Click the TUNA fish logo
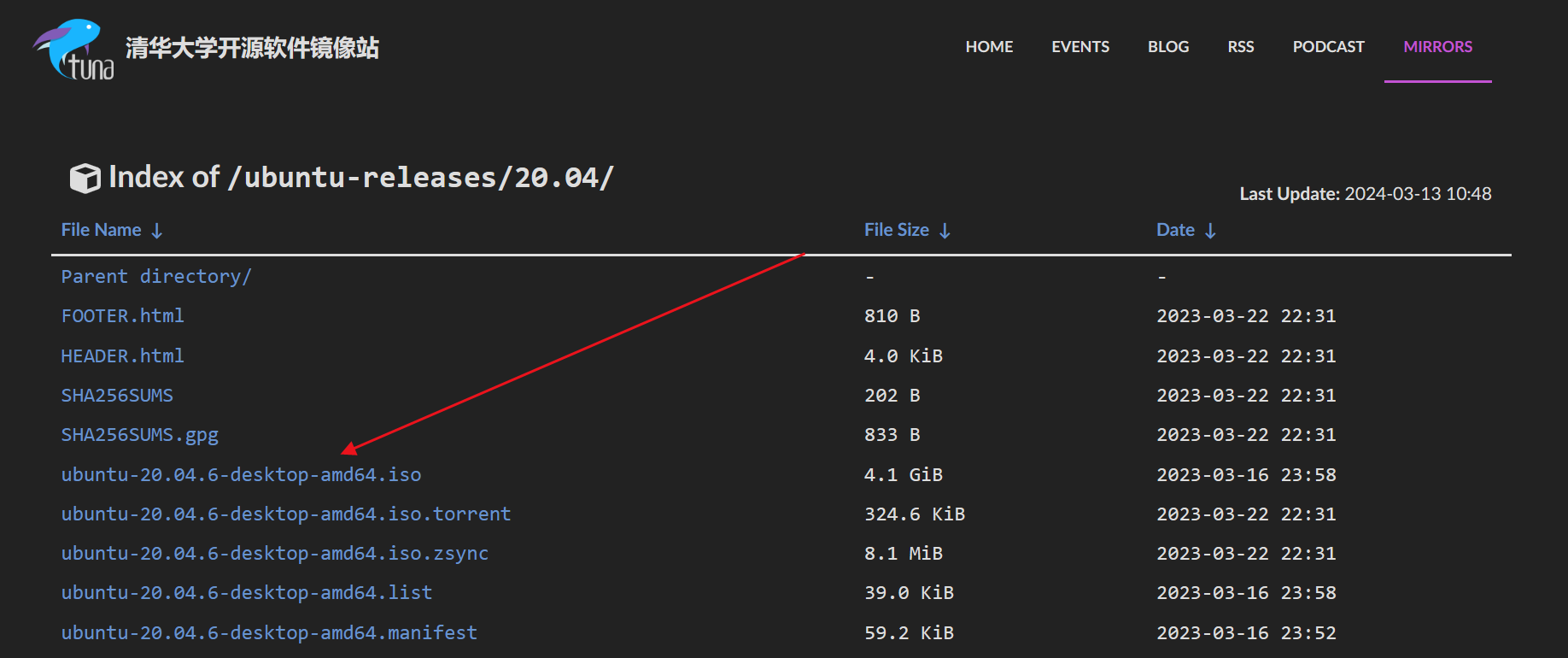This screenshot has height=658, width=1568. click(x=73, y=50)
